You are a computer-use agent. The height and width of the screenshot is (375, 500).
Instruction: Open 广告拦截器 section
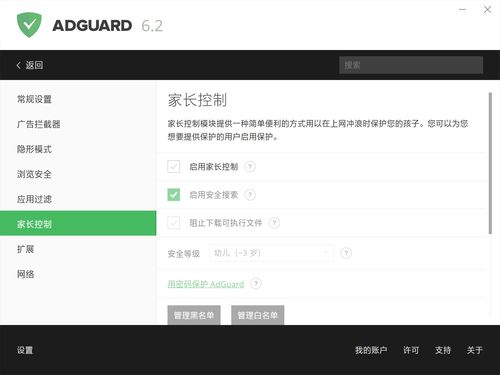78,124
